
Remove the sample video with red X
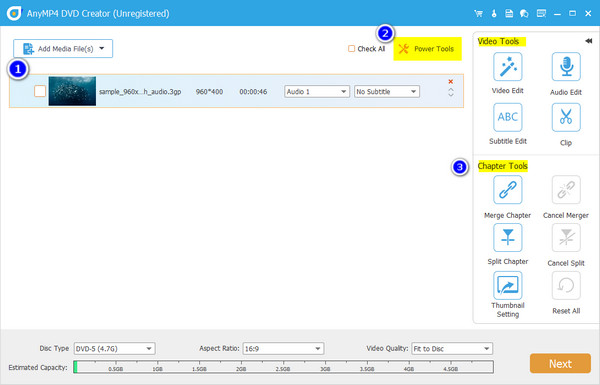click(451, 82)
